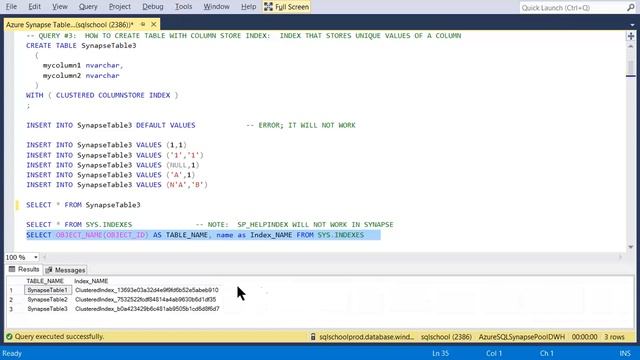
Task: Switch to the Results tab
Action: click(x=24, y=269)
